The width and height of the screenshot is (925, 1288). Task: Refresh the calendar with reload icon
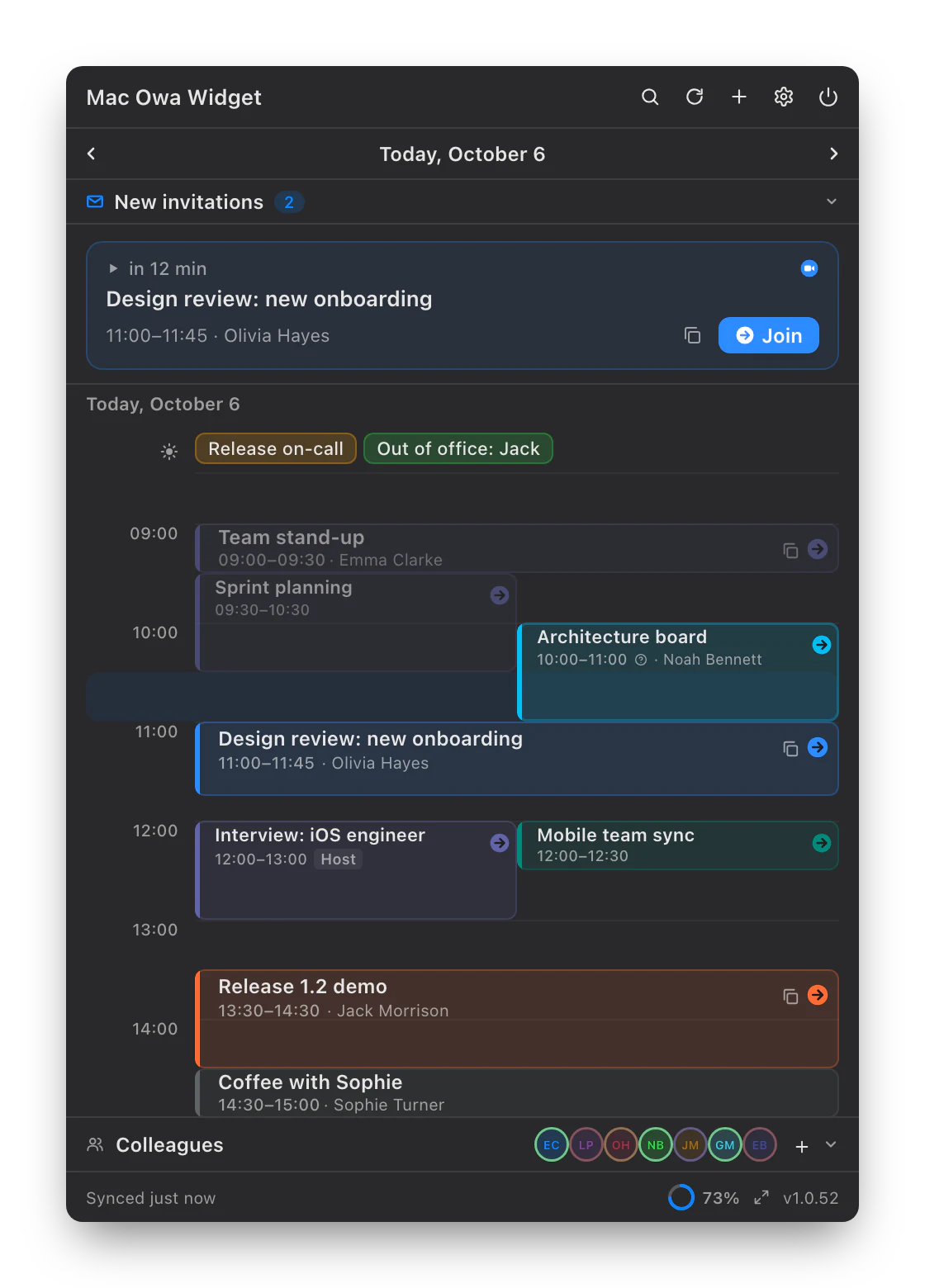695,97
